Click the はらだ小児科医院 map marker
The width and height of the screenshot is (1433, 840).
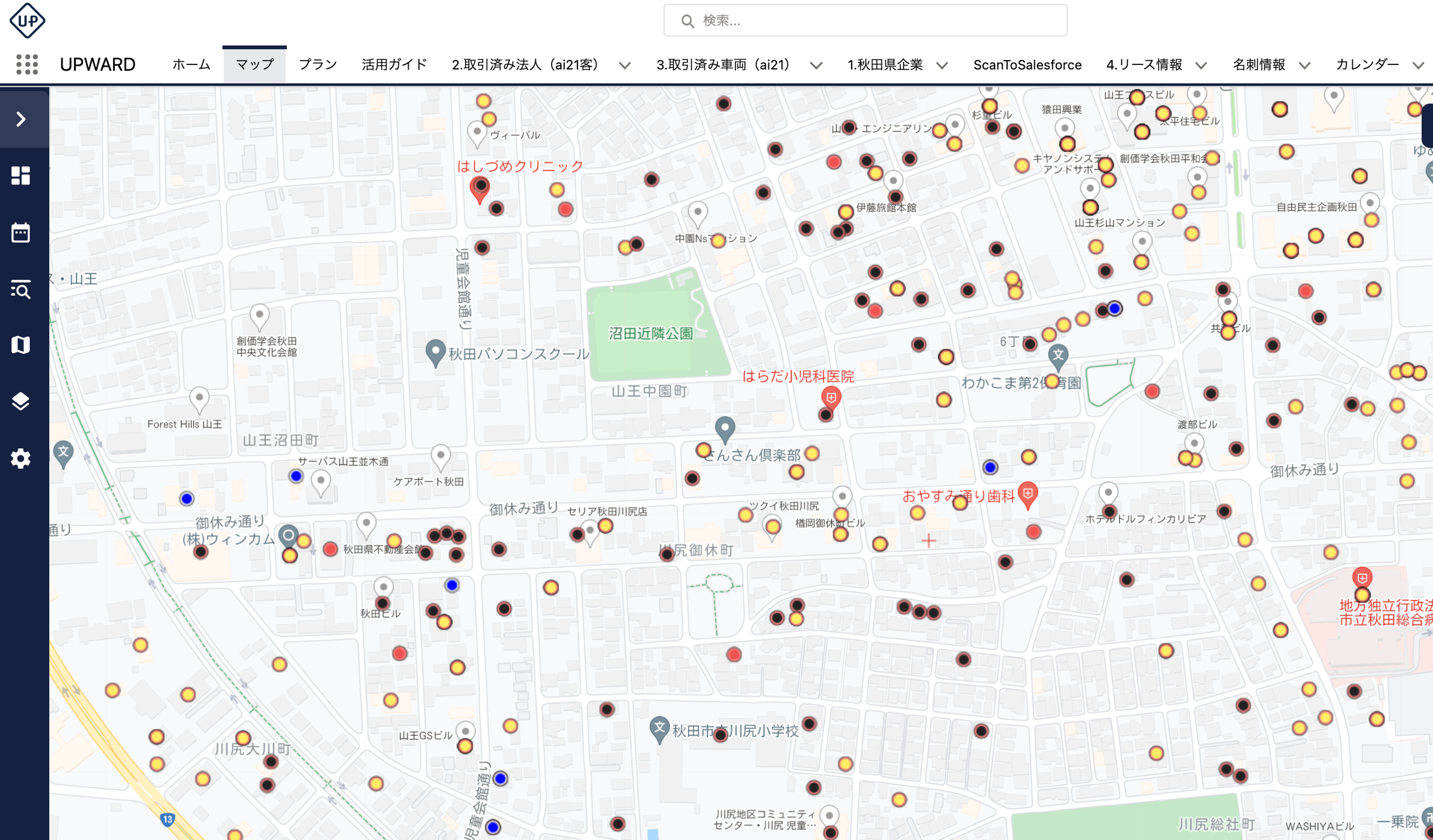(831, 398)
